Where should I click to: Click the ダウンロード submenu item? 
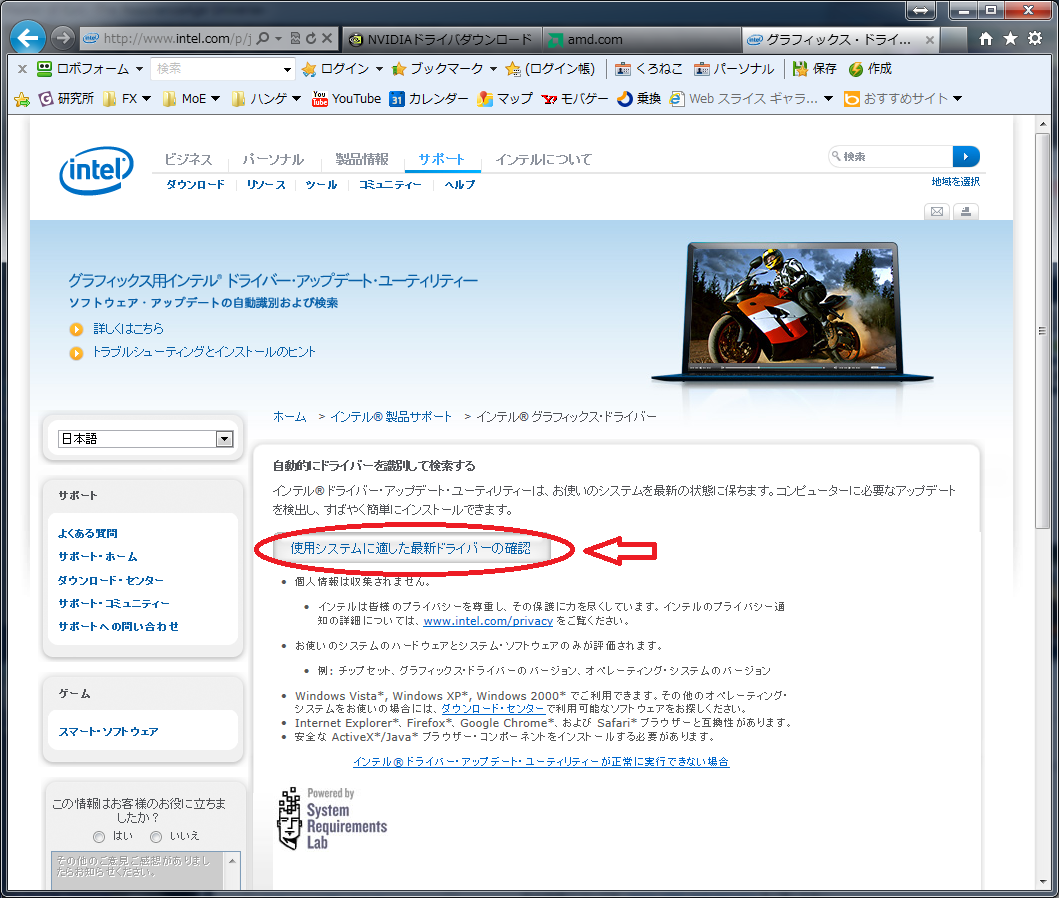click(195, 184)
